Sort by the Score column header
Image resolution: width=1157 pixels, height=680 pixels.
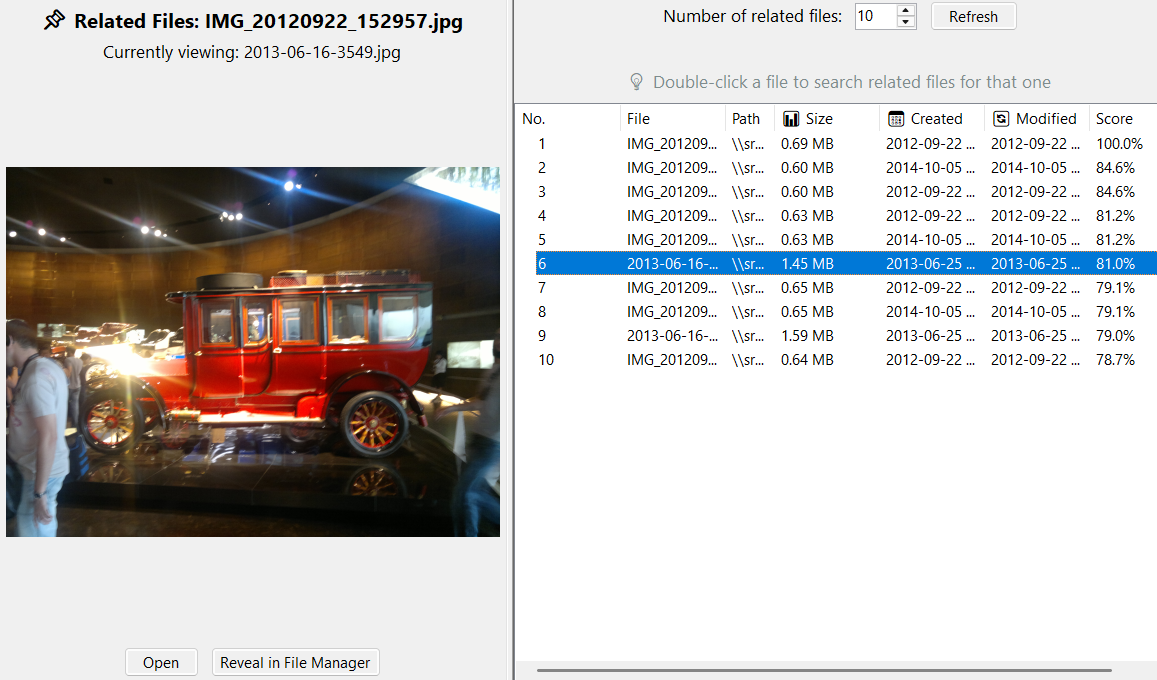[1113, 119]
